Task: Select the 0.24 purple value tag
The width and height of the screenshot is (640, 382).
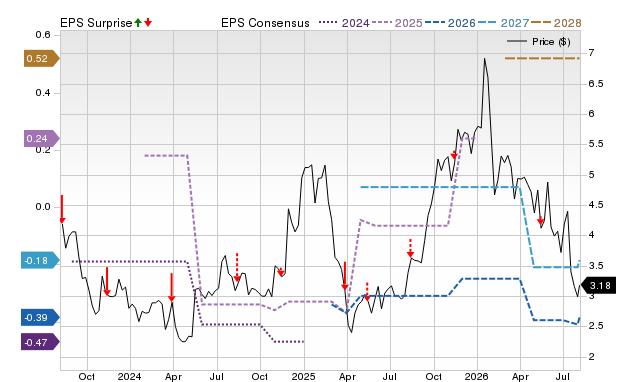Action: click(41, 138)
